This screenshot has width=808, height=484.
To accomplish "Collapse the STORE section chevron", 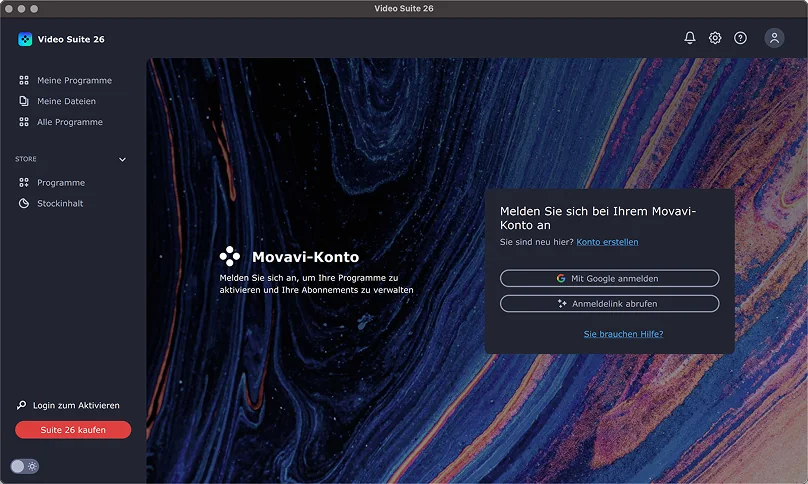I will [x=123, y=159].
